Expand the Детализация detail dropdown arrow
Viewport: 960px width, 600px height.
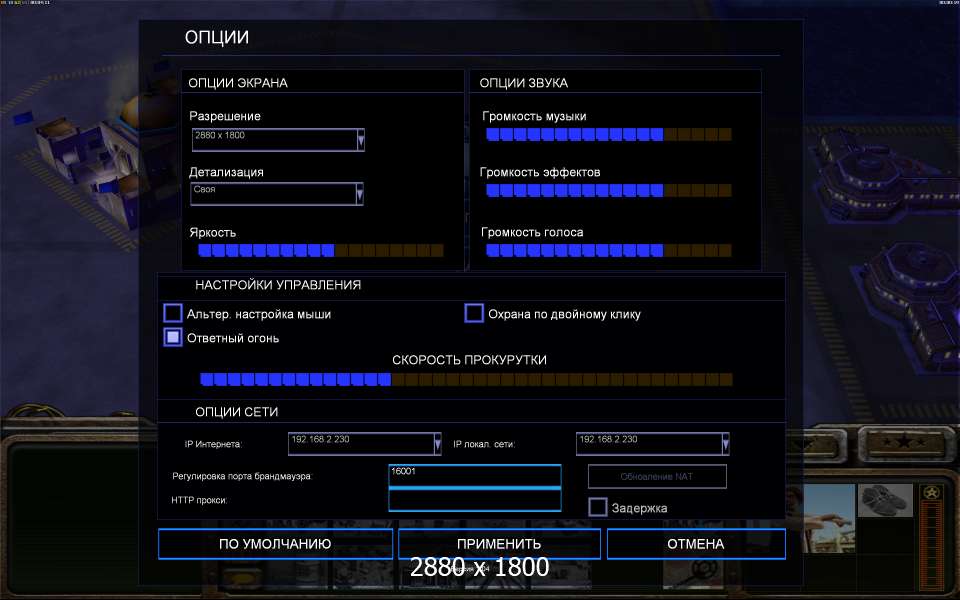359,194
